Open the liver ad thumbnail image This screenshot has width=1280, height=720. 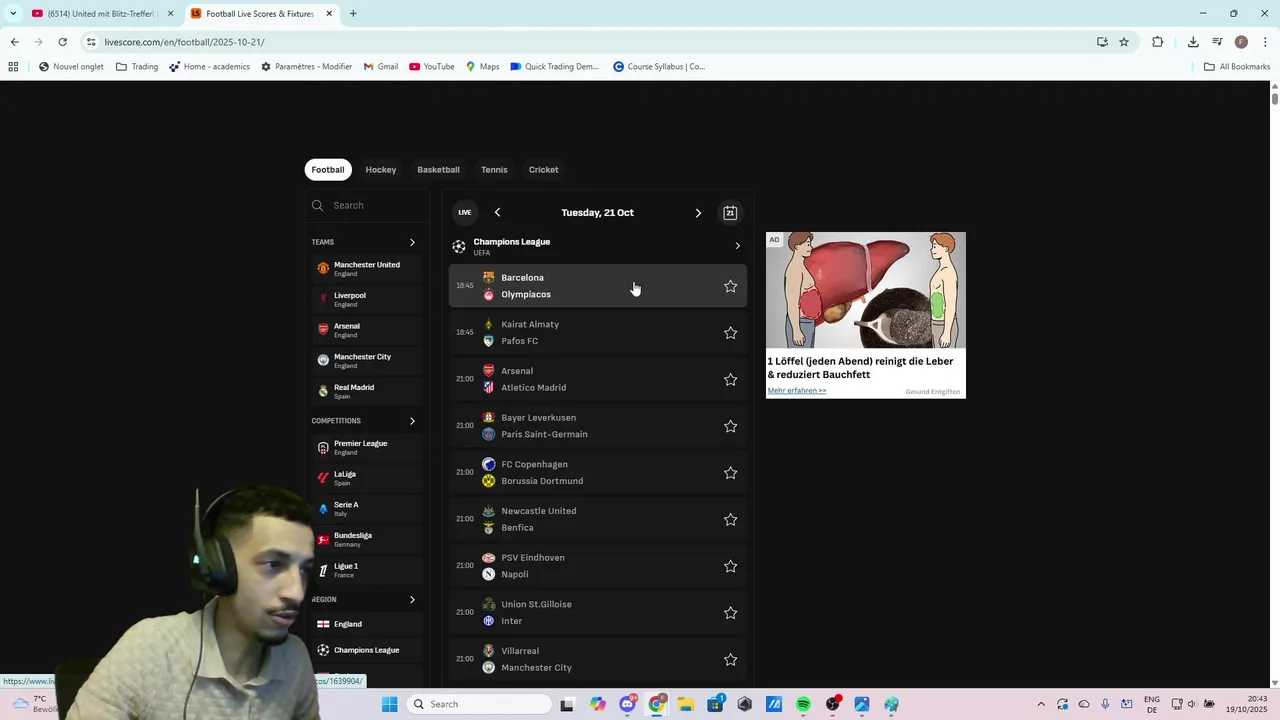point(866,290)
